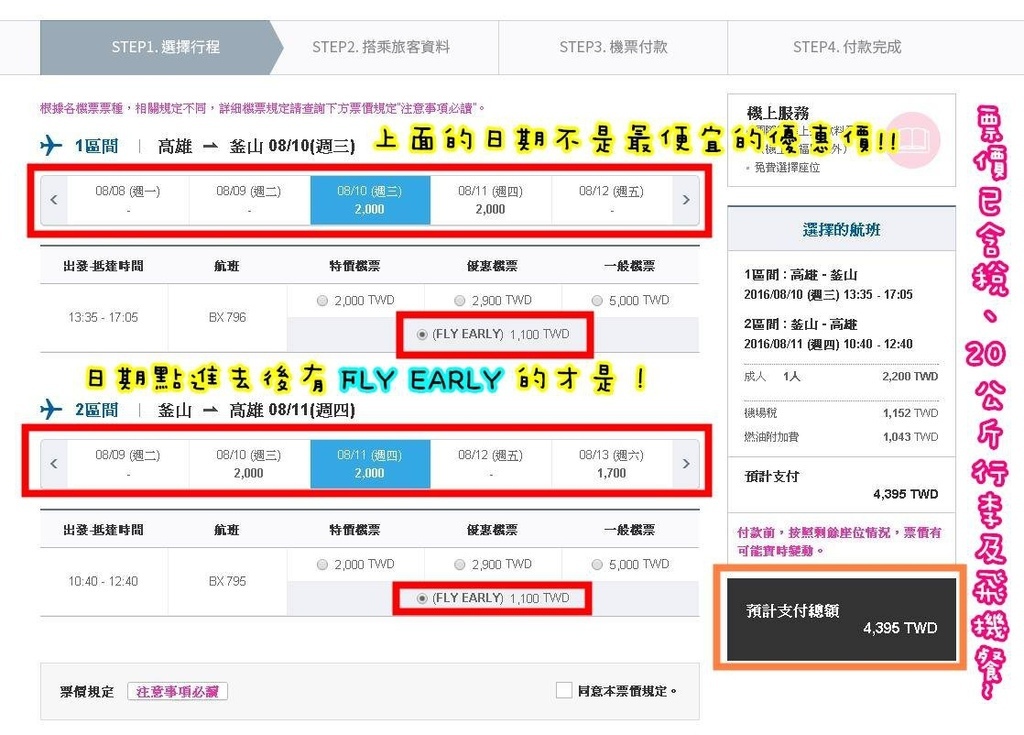
Task: Click the flight number BX 795
Action: click(227, 581)
